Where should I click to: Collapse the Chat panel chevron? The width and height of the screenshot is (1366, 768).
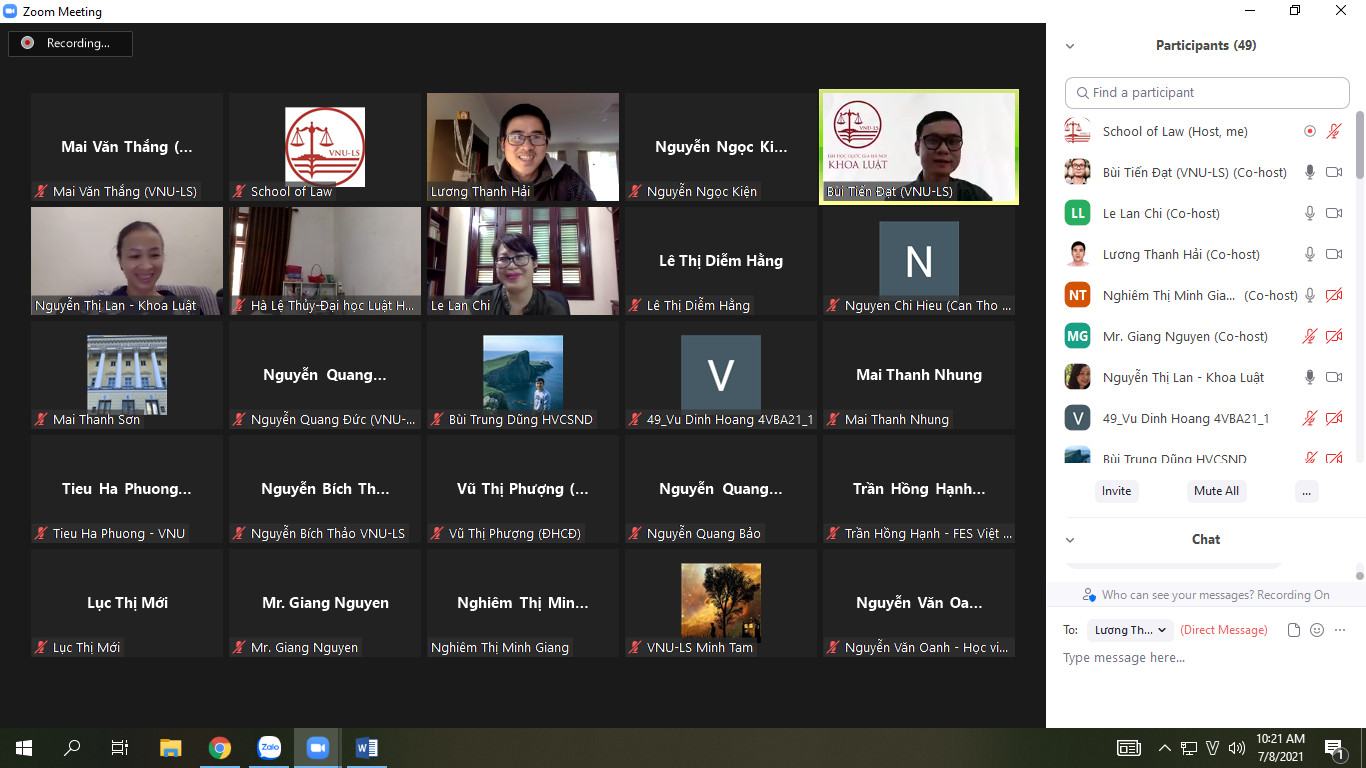[1070, 540]
